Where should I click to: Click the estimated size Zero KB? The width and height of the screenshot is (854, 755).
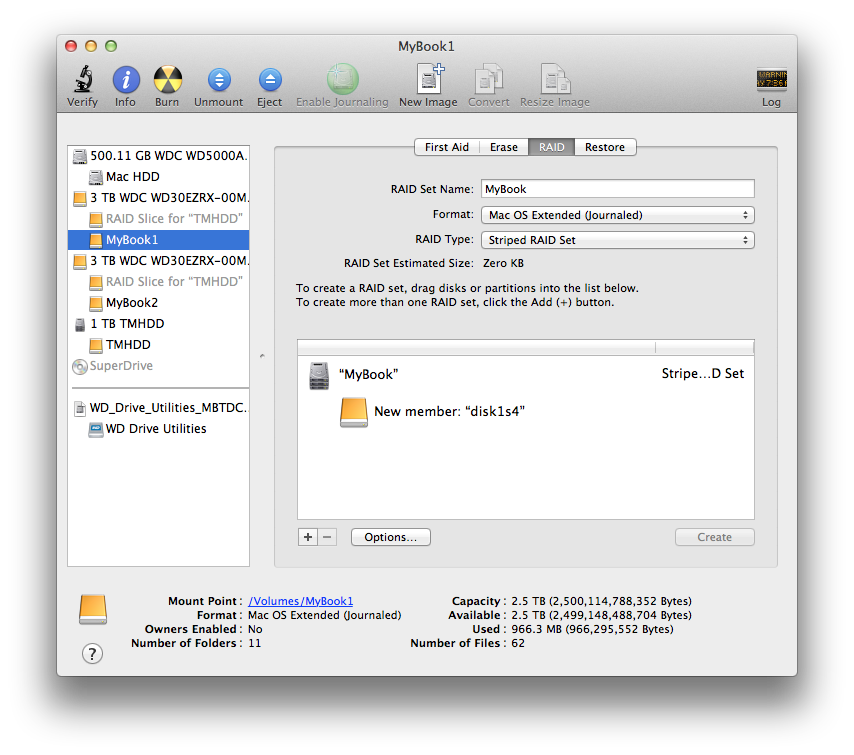[503, 263]
